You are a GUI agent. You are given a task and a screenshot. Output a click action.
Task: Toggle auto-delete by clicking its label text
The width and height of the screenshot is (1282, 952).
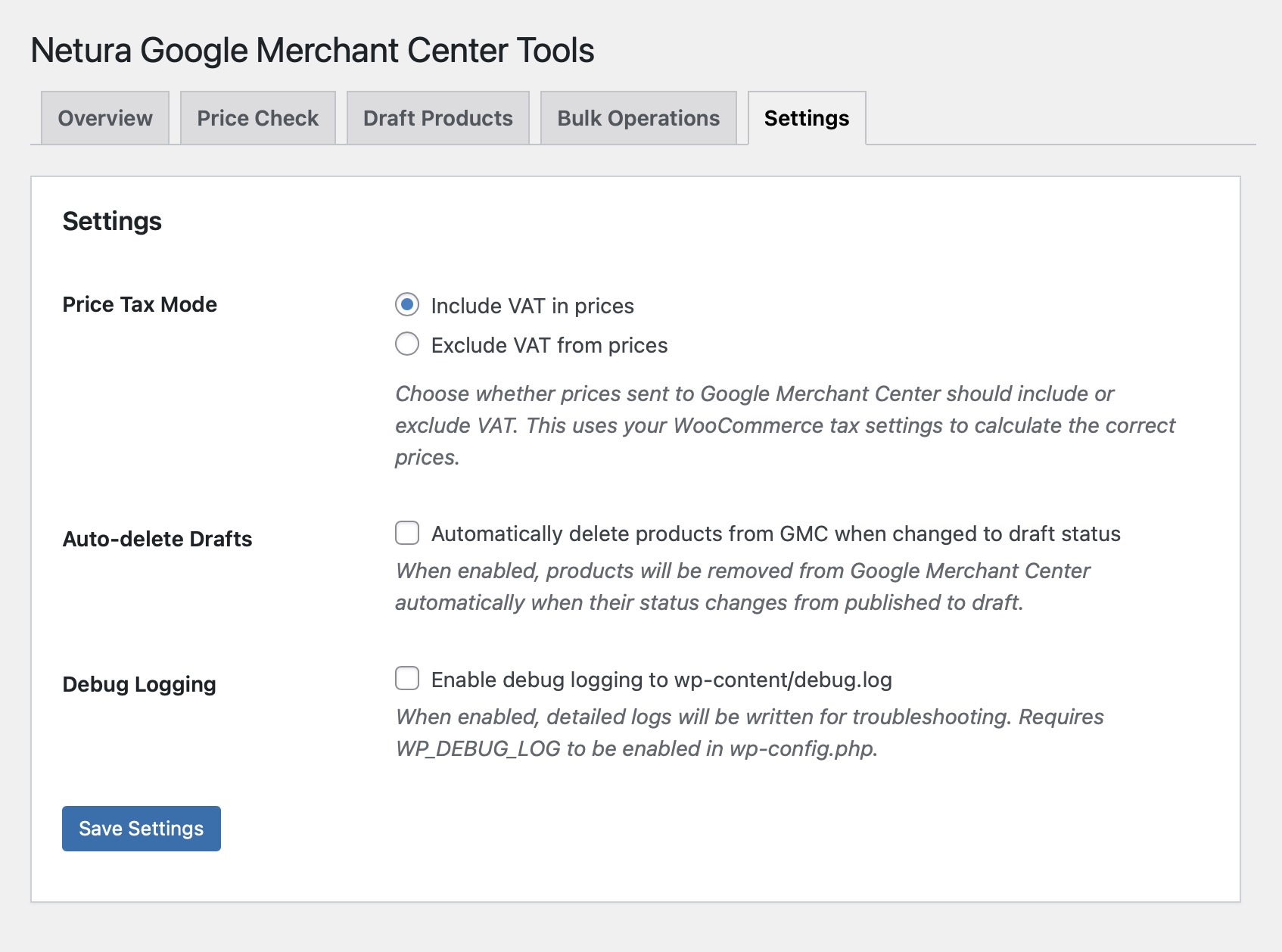click(775, 534)
